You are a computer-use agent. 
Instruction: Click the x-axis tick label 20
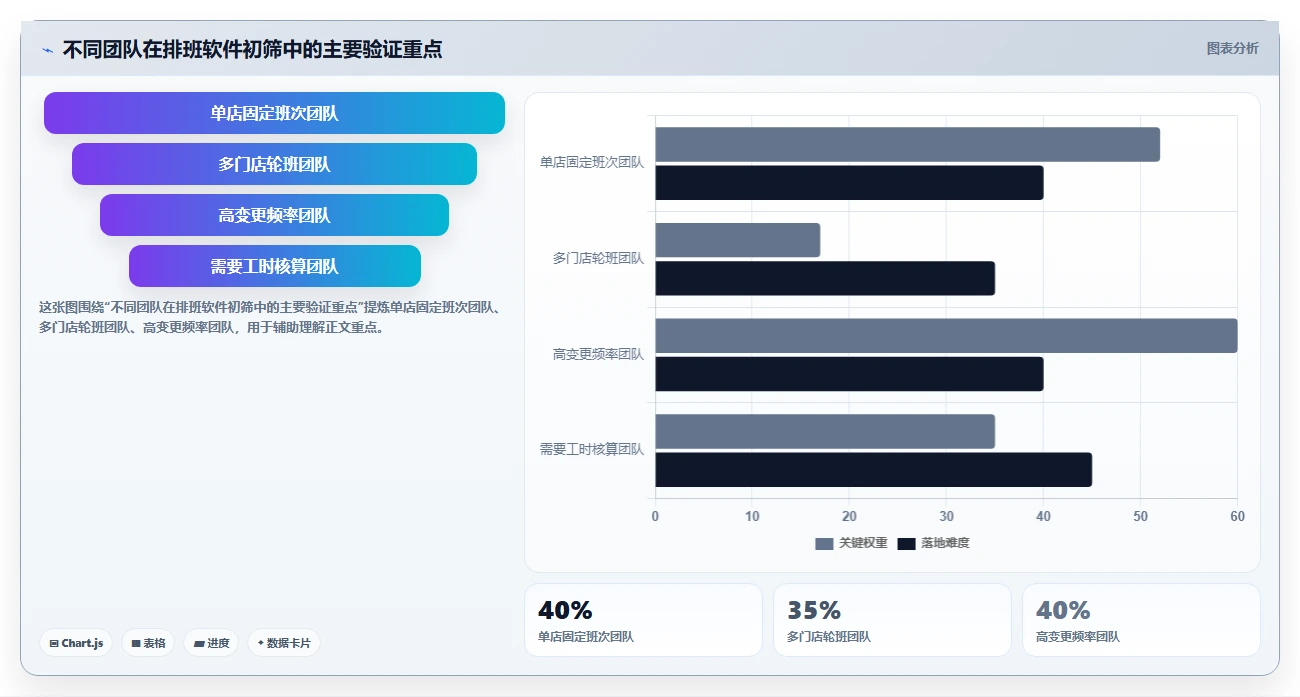click(849, 517)
